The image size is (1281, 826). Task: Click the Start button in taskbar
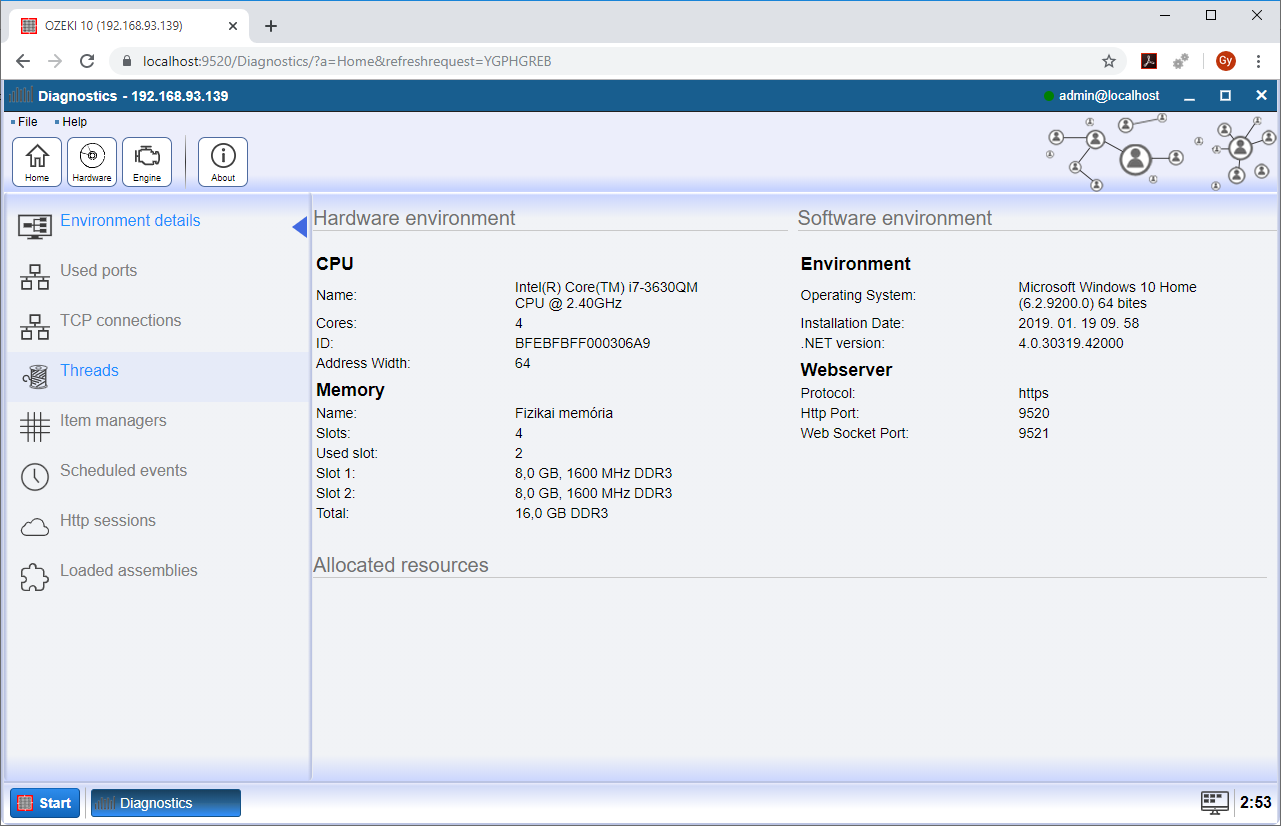(45, 803)
